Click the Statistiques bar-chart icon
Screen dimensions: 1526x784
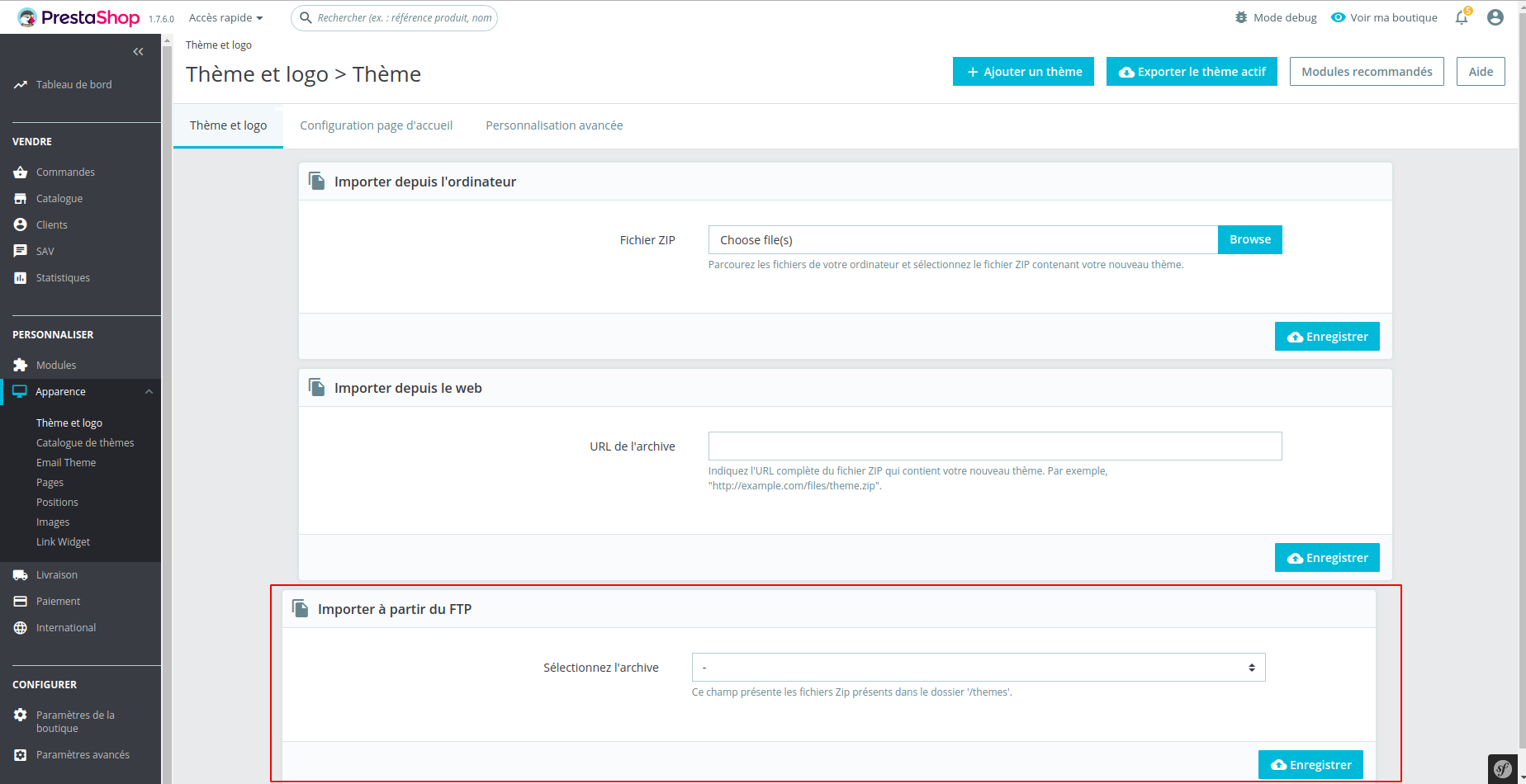point(20,277)
